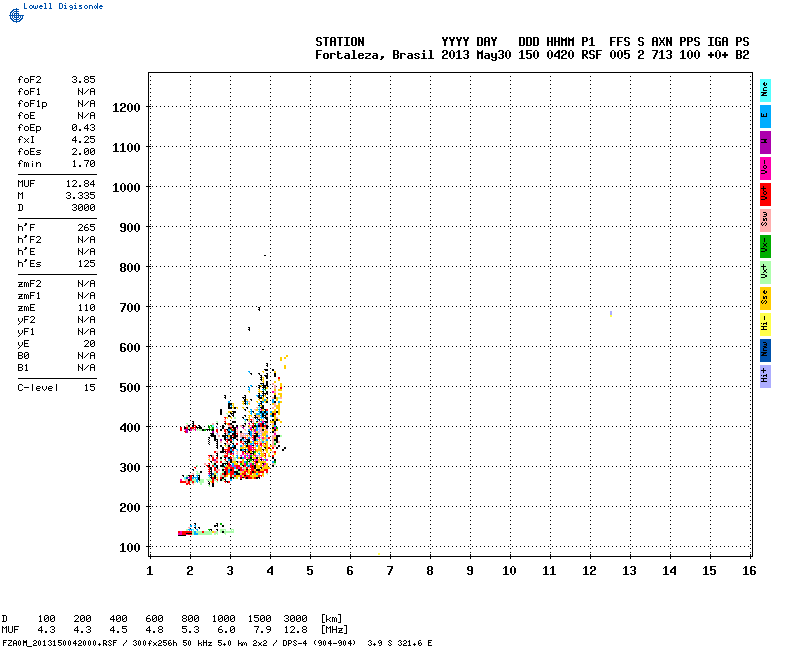This screenshot has height=650, width=800.
Task: Click the B0 label
Action: [23, 356]
